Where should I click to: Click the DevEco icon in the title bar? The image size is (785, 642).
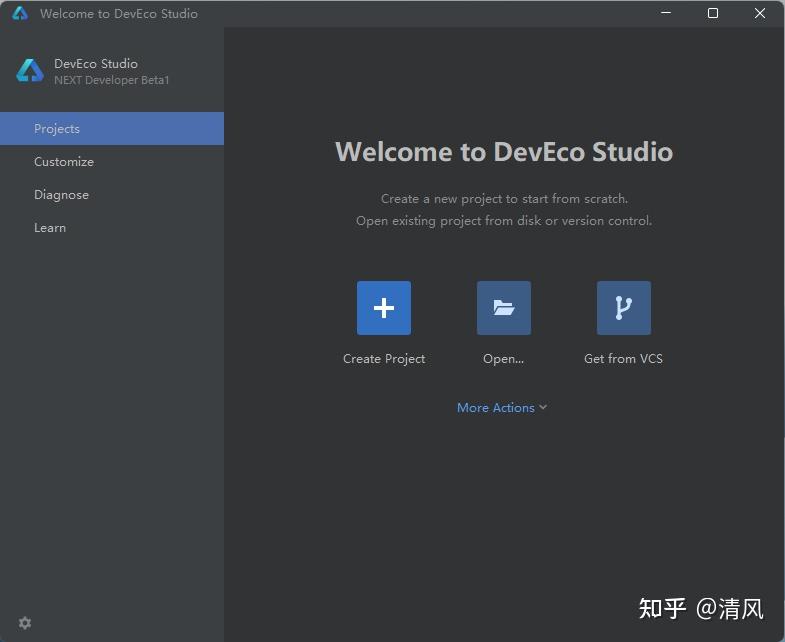[20, 14]
